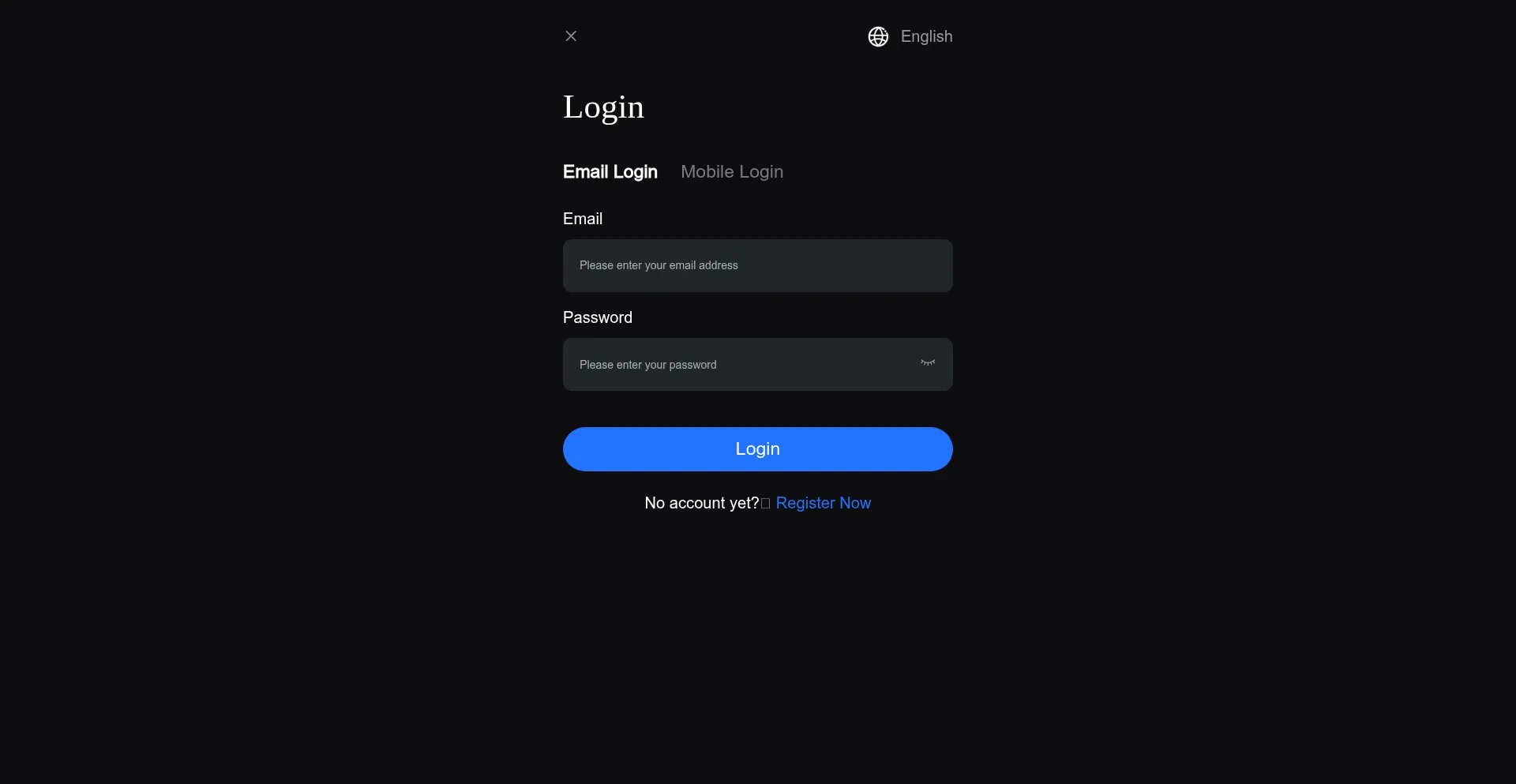This screenshot has height=784, width=1516.
Task: Toggle password visibility with the eye icon
Action: tap(928, 363)
